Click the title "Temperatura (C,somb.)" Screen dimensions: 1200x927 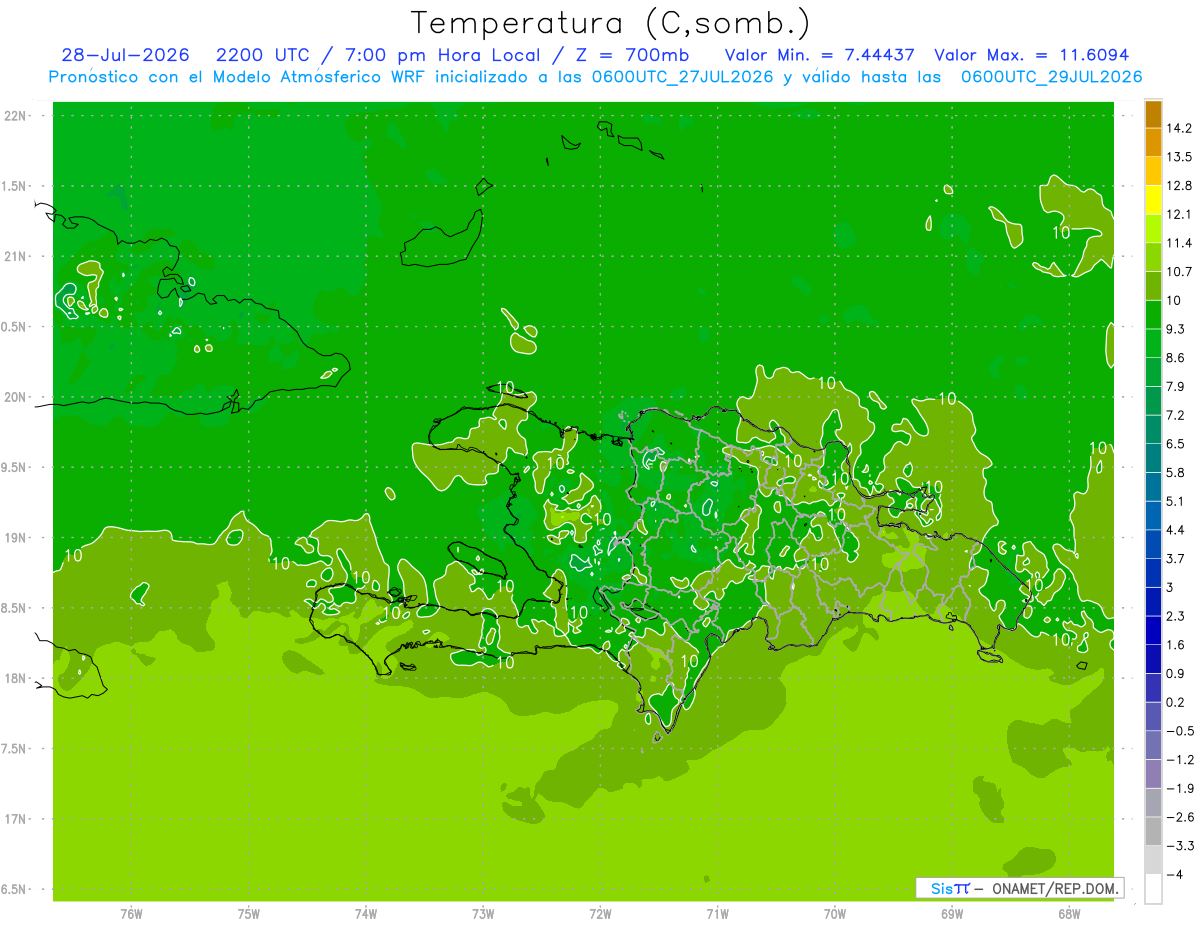611,24
